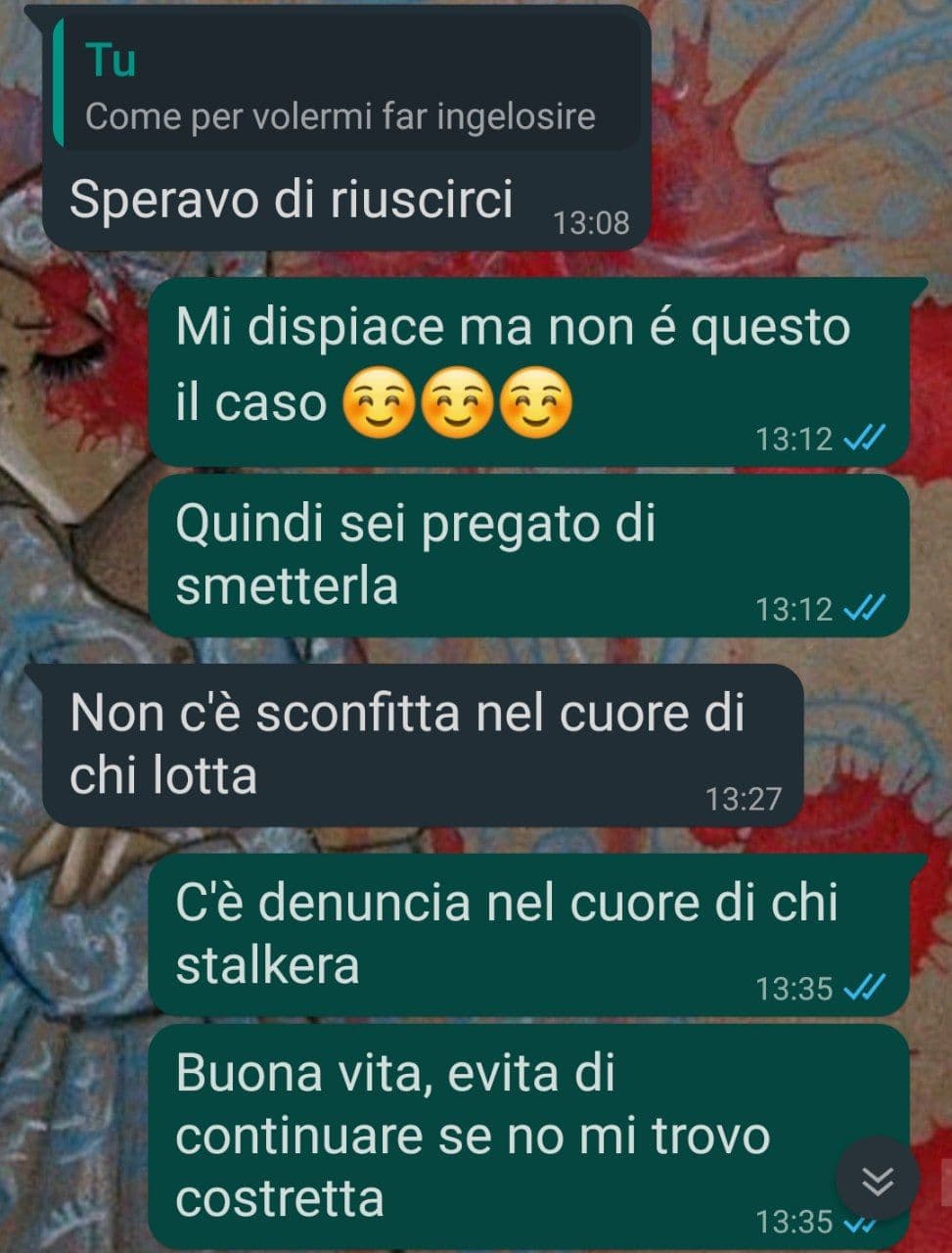Select the 'Buona vita, evita di continuare' message

(x=528, y=1137)
